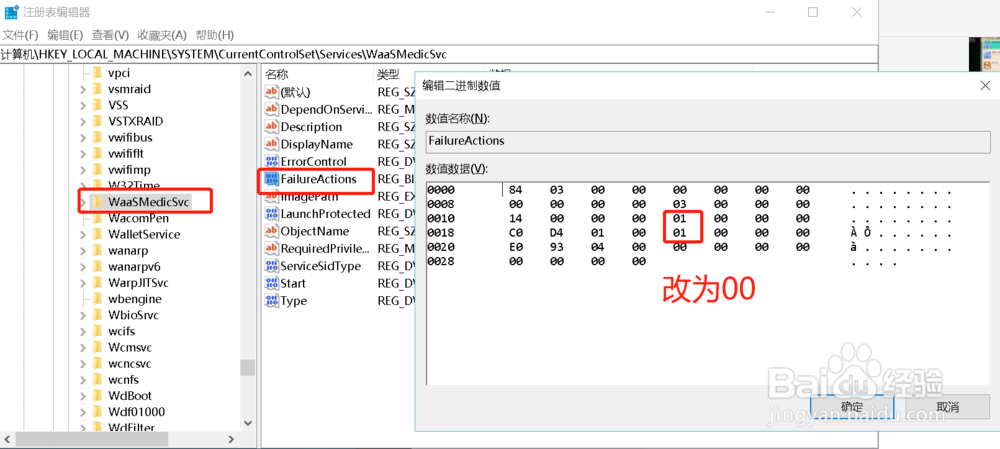Click the 确定 button

[852, 407]
